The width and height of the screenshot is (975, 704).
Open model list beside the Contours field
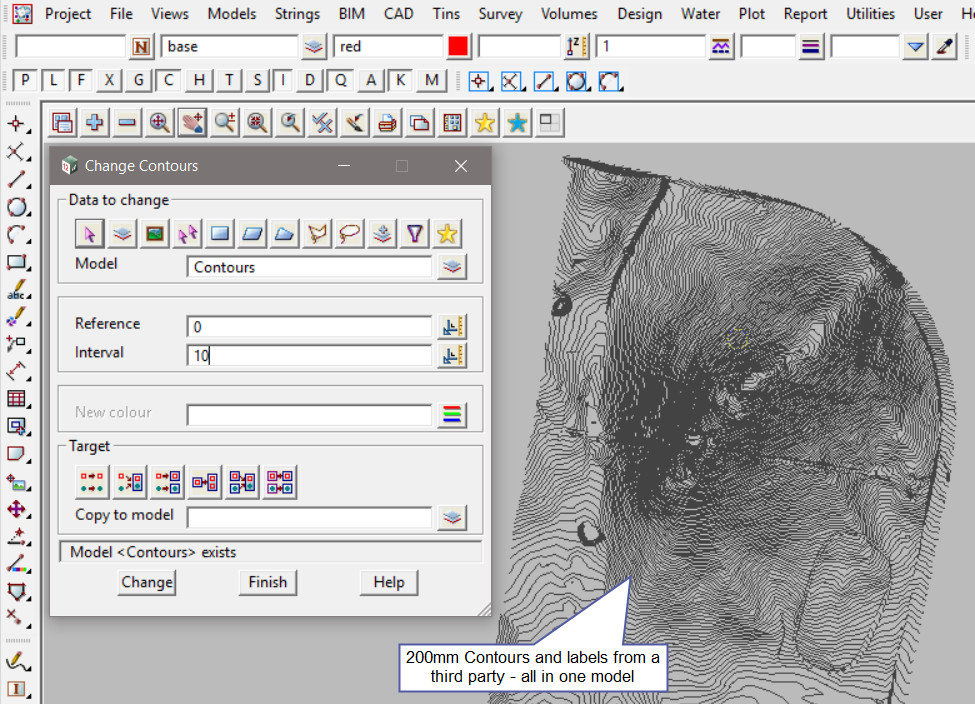453,267
